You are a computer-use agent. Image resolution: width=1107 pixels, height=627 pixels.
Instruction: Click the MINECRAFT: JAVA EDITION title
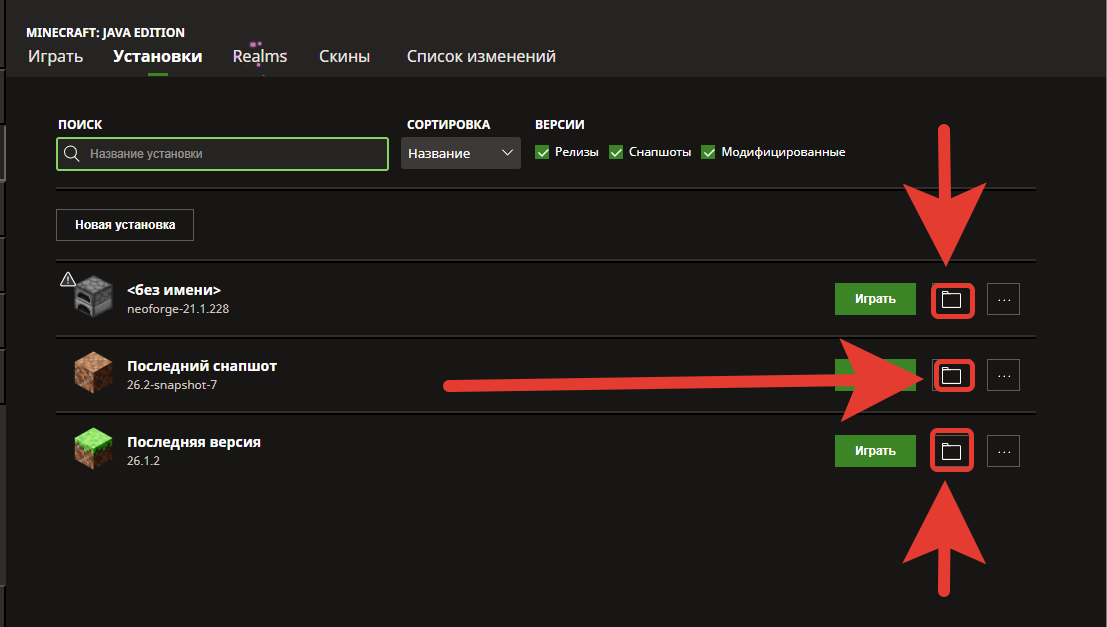[x=105, y=32]
